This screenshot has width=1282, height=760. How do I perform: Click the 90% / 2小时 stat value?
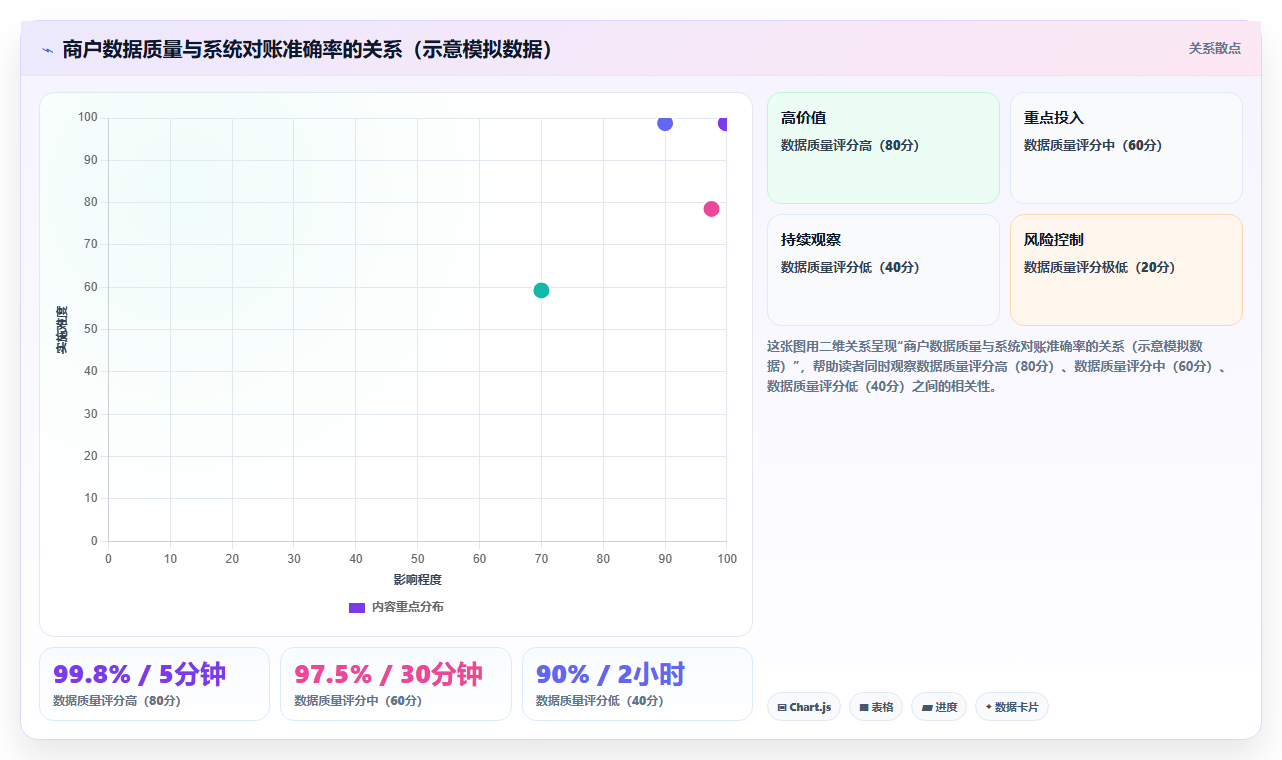610,675
